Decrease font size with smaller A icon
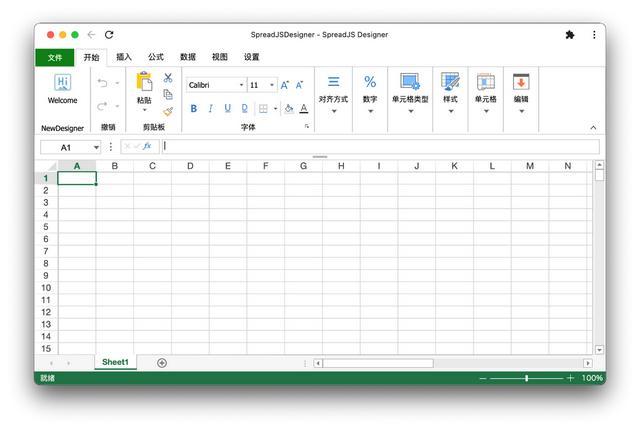This screenshot has width=640, height=430. pos(299,85)
